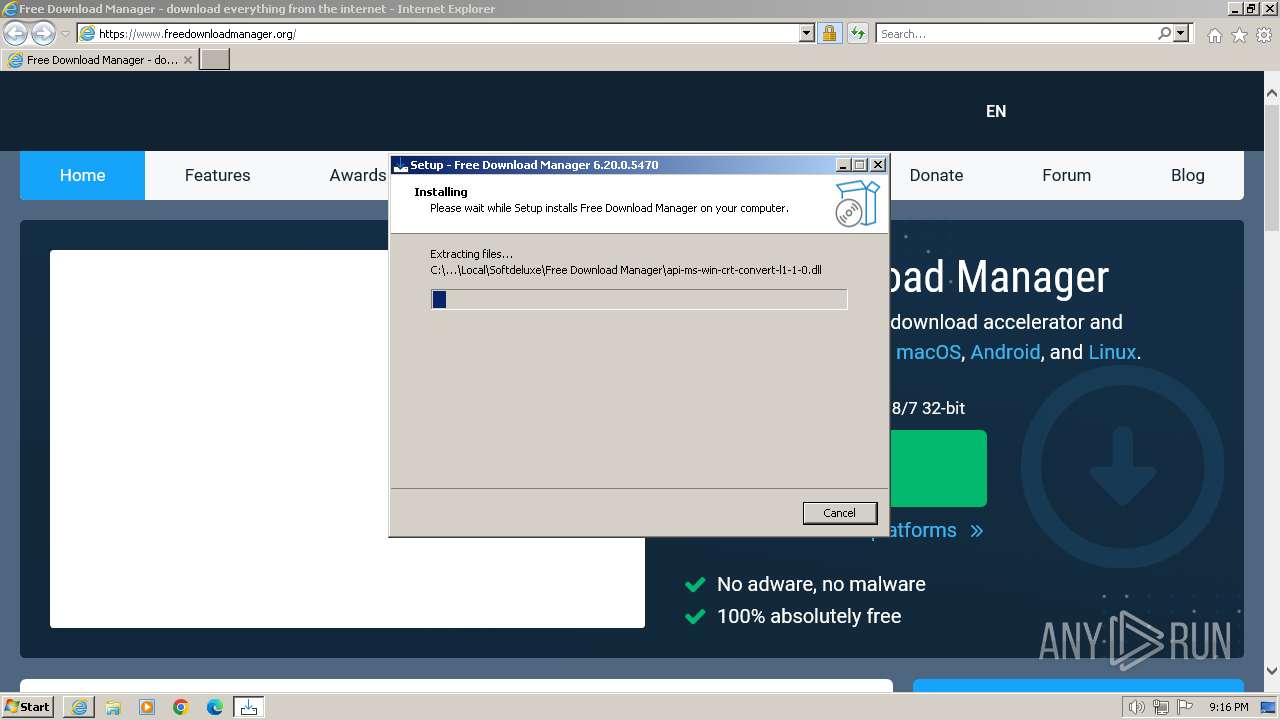The width and height of the screenshot is (1280, 720).
Task: Open the Home site menu item
Action: pos(82,175)
